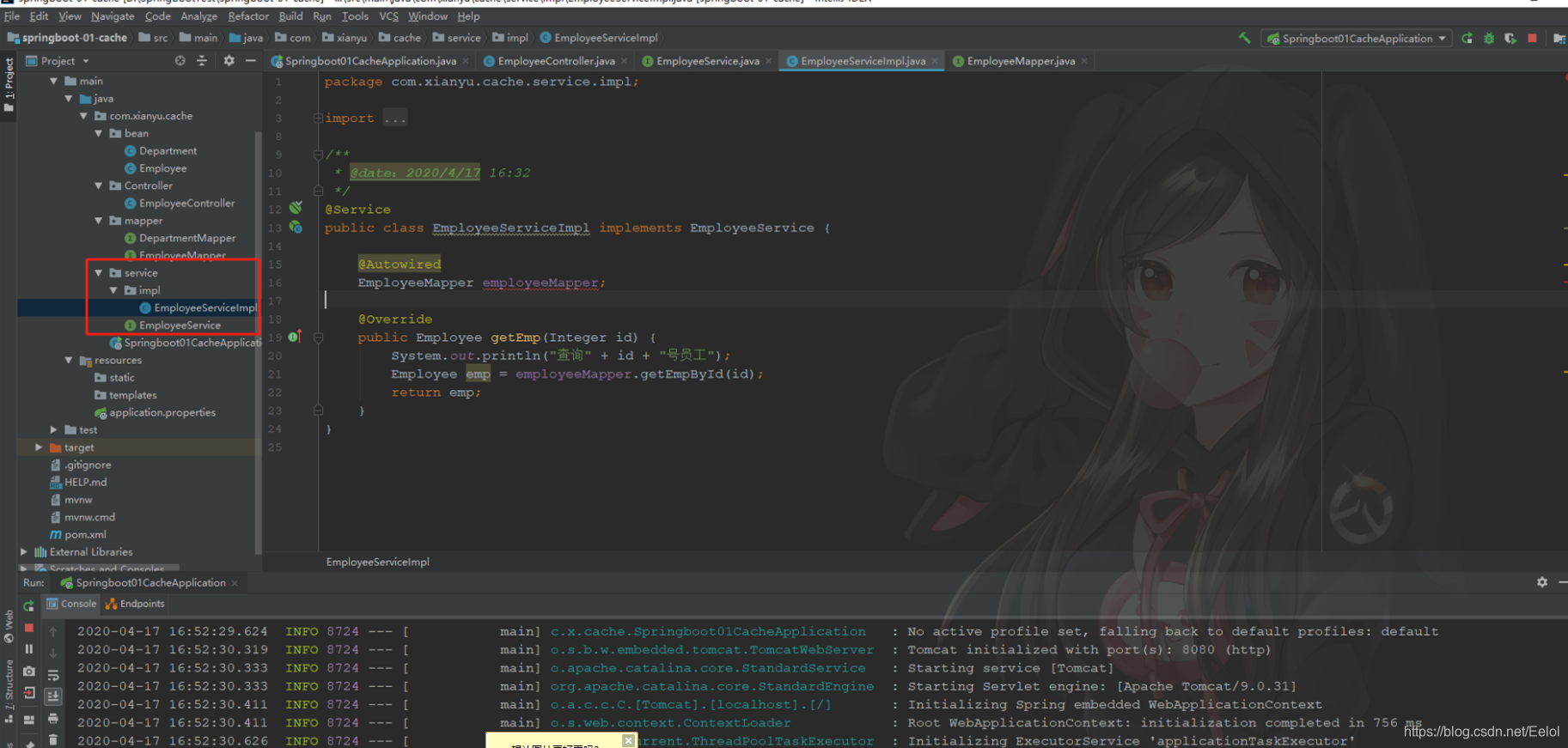The image size is (1568, 748).
Task: Open the Project view type dropdown
Action: (x=58, y=61)
